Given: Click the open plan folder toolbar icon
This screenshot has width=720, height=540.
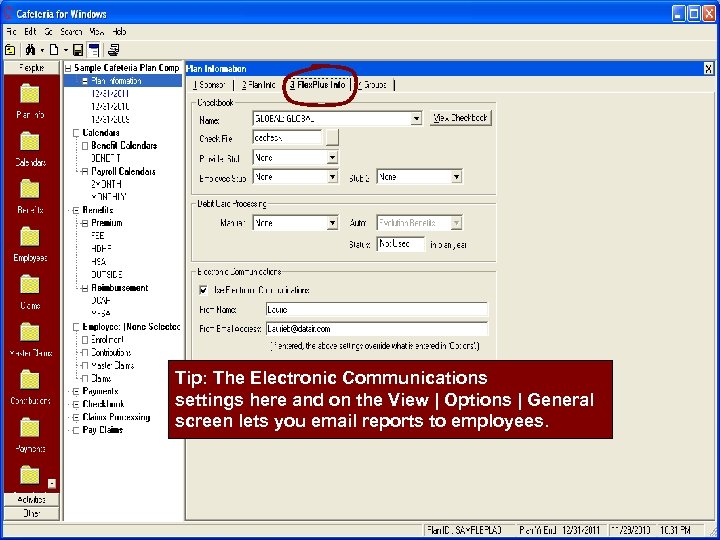Looking at the screenshot, I should tap(10, 50).
